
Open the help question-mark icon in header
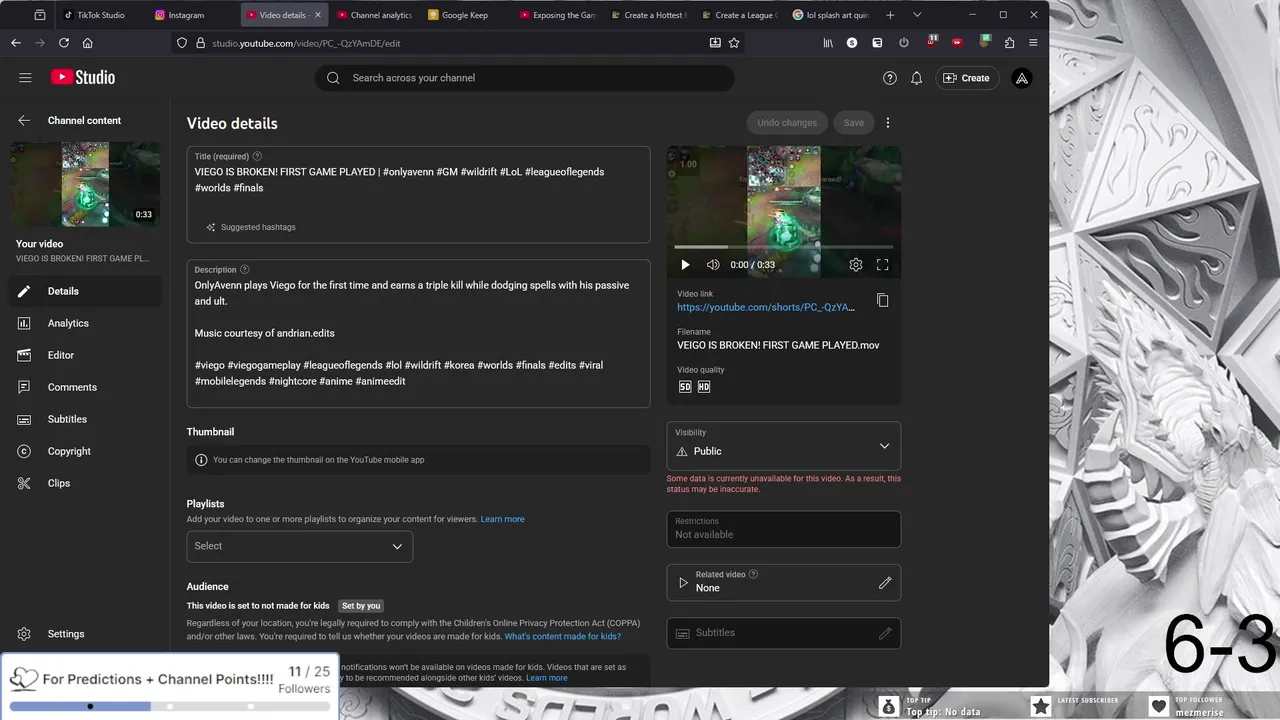890,78
